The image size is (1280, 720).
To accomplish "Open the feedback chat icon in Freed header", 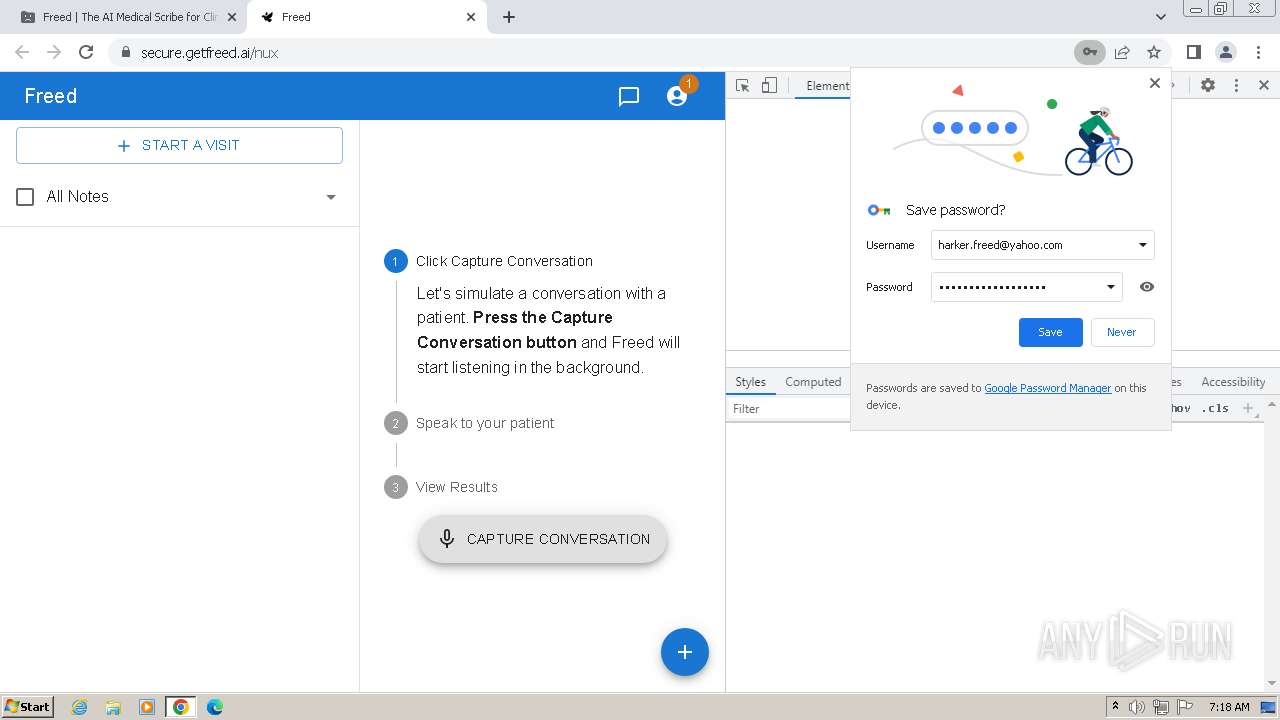I will 629,96.
